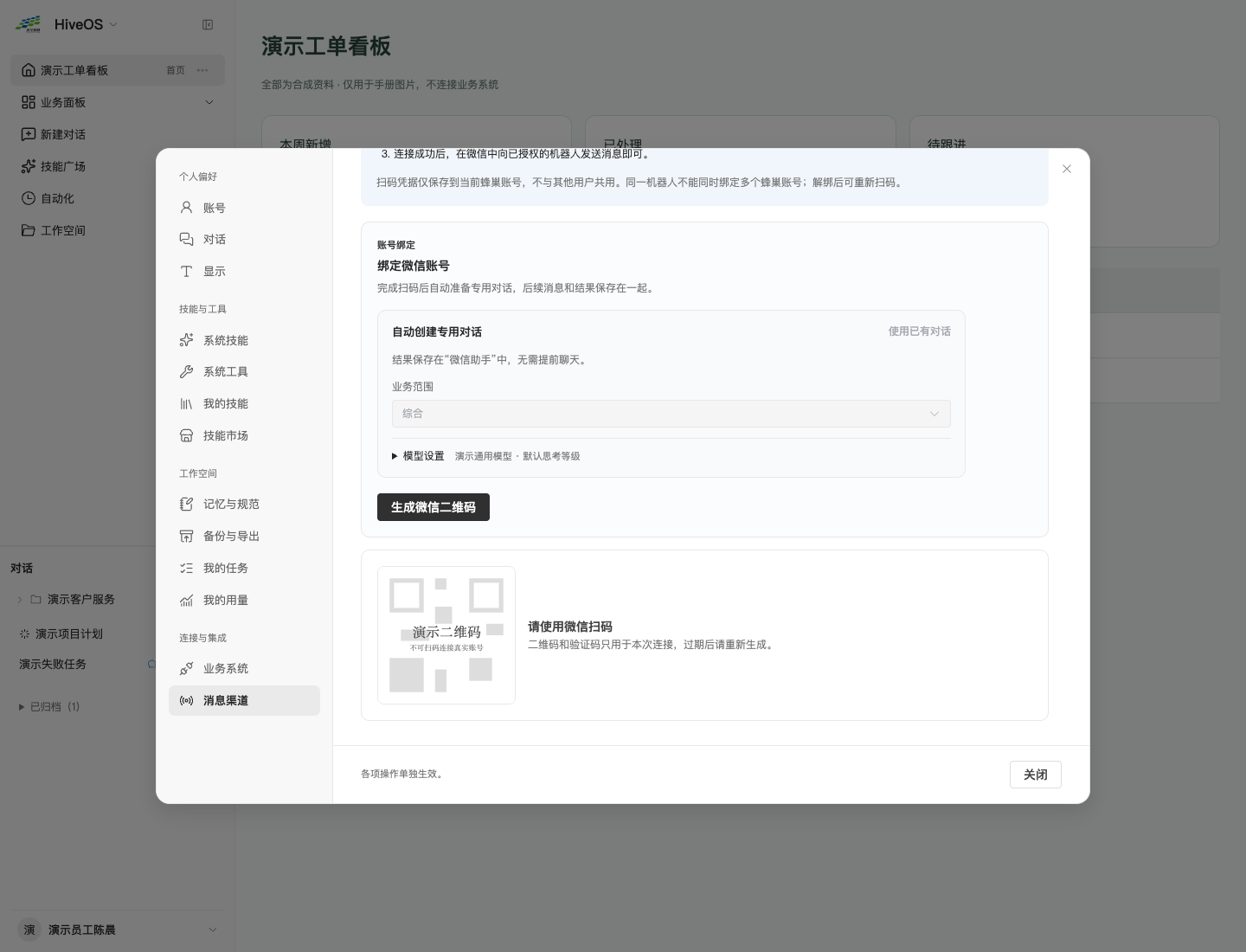Close the settings dialog with the X icon

(x=1067, y=169)
